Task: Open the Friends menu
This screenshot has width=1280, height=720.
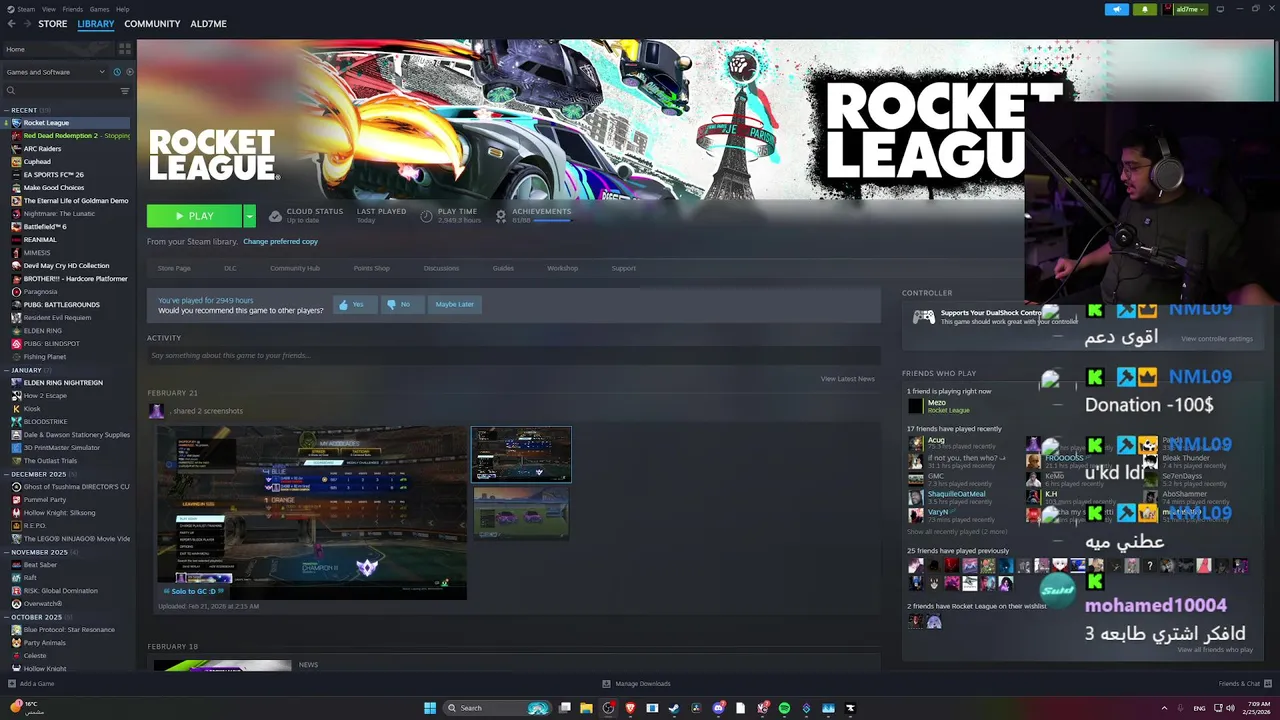Action: point(73,9)
